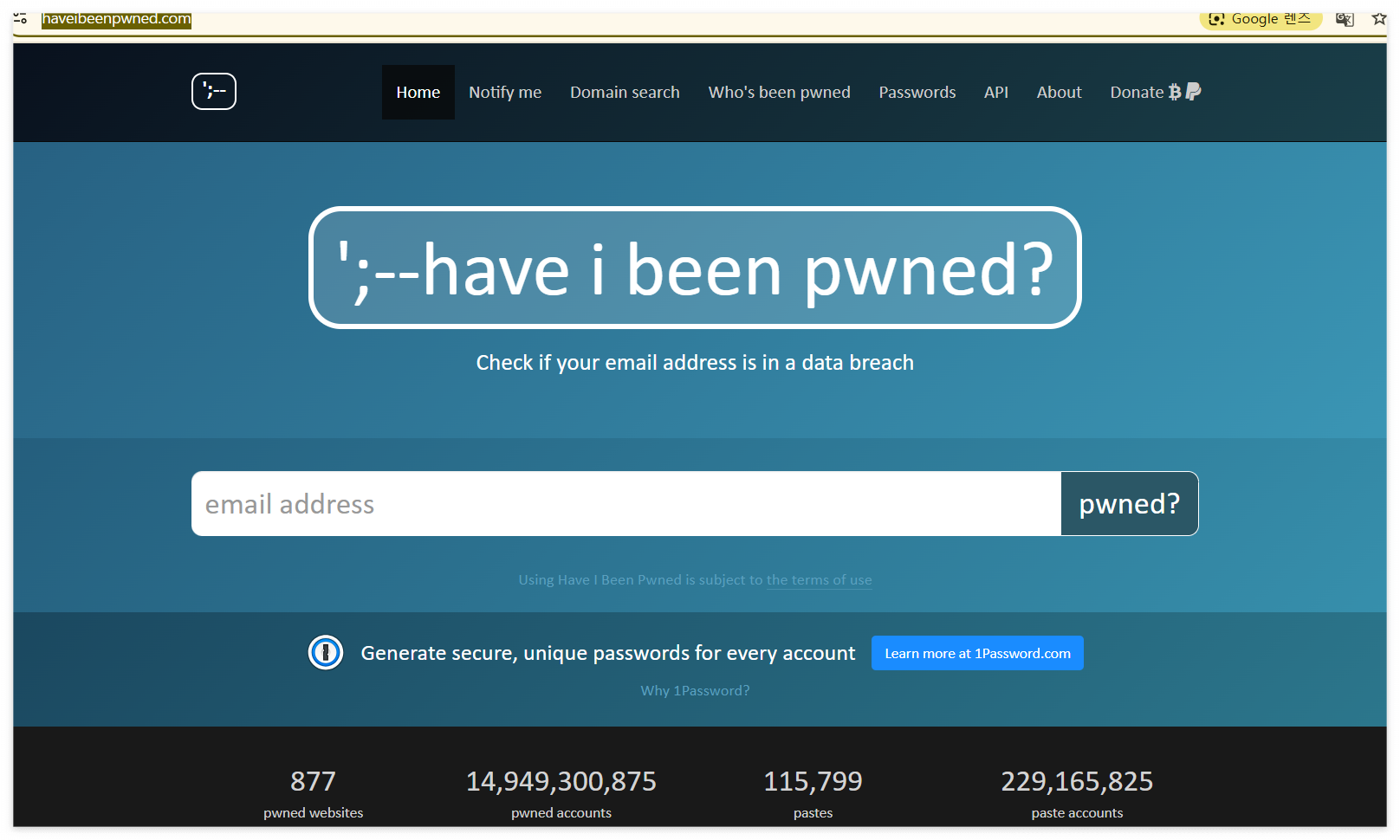Launch Google Lens from the address bar
The width and height of the screenshot is (1400, 840).
click(x=1261, y=19)
